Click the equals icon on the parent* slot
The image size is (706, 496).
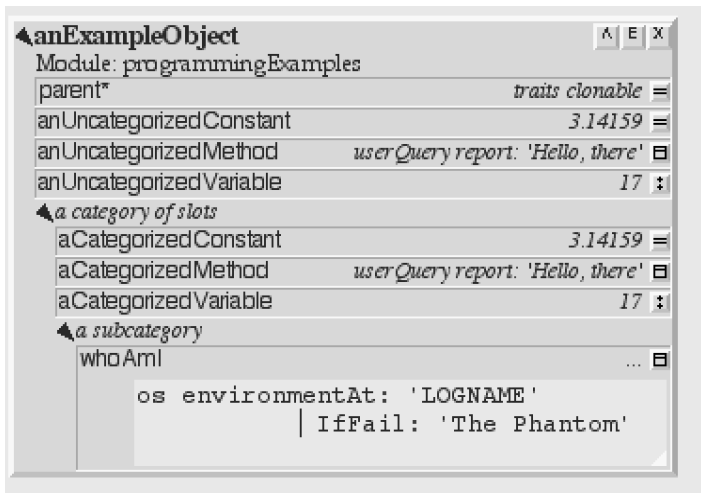click(x=660, y=92)
